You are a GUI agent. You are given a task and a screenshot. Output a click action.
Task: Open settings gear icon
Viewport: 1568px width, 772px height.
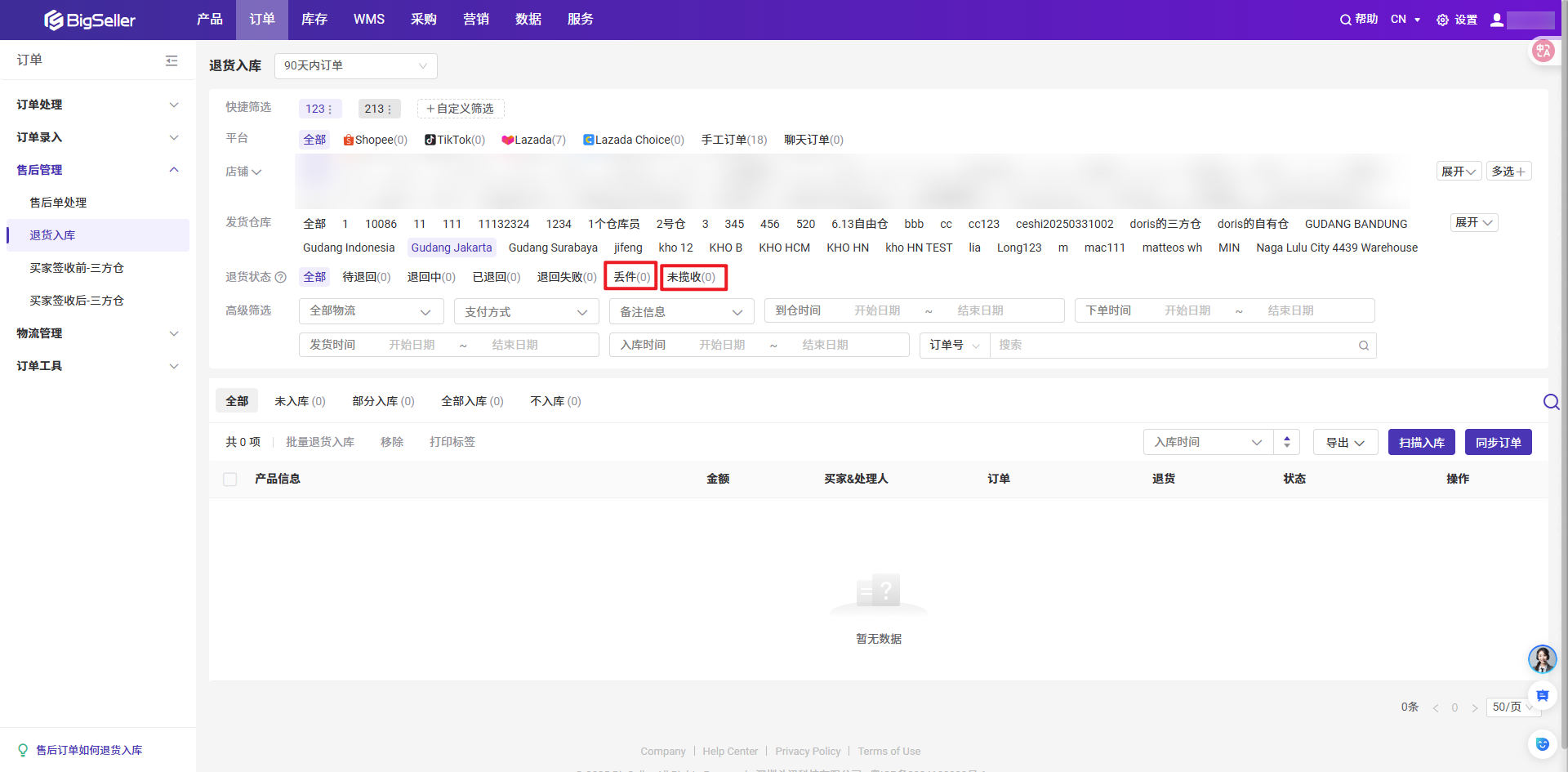pos(1442,20)
